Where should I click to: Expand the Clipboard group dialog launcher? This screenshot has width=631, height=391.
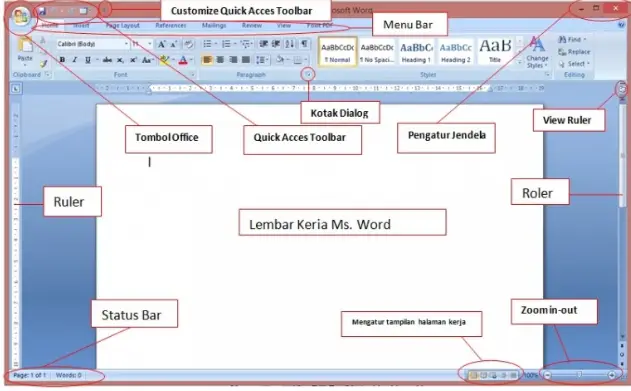[47, 74]
